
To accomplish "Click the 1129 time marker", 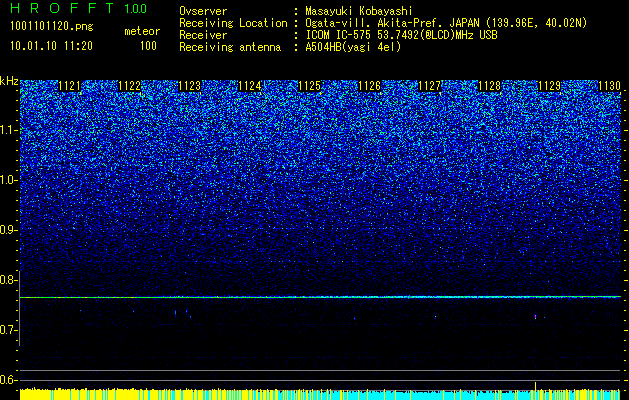I will coord(550,86).
